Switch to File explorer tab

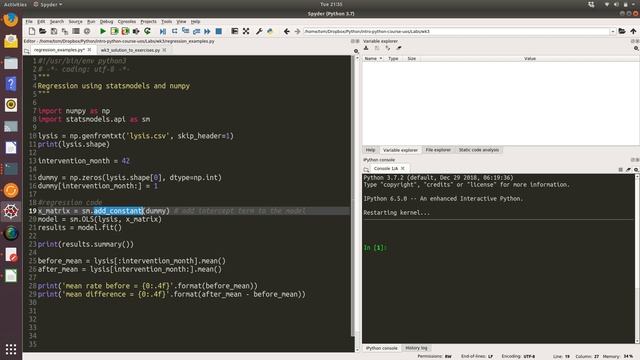coord(438,150)
